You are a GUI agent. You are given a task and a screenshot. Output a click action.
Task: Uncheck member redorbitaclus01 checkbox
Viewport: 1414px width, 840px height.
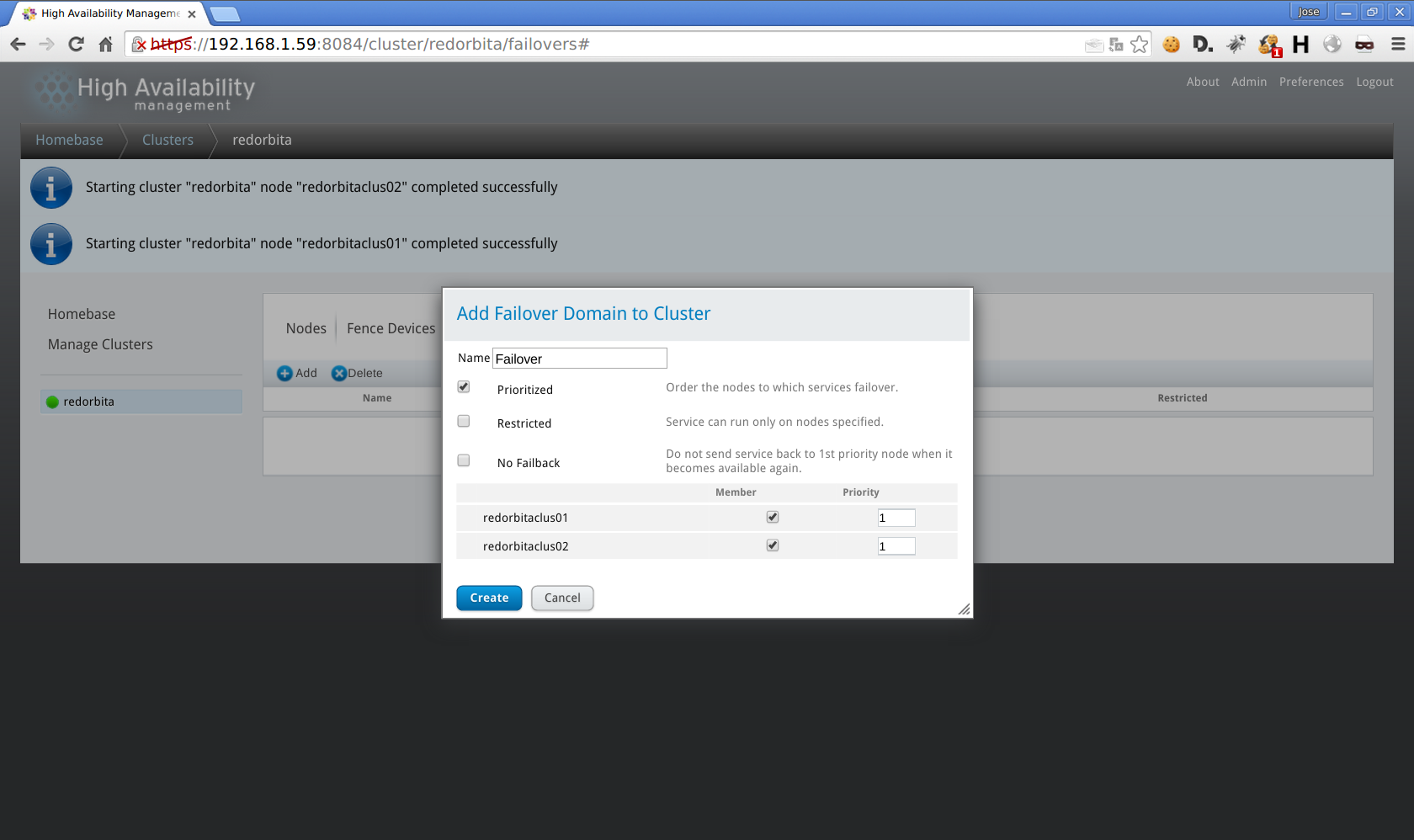[x=773, y=517]
